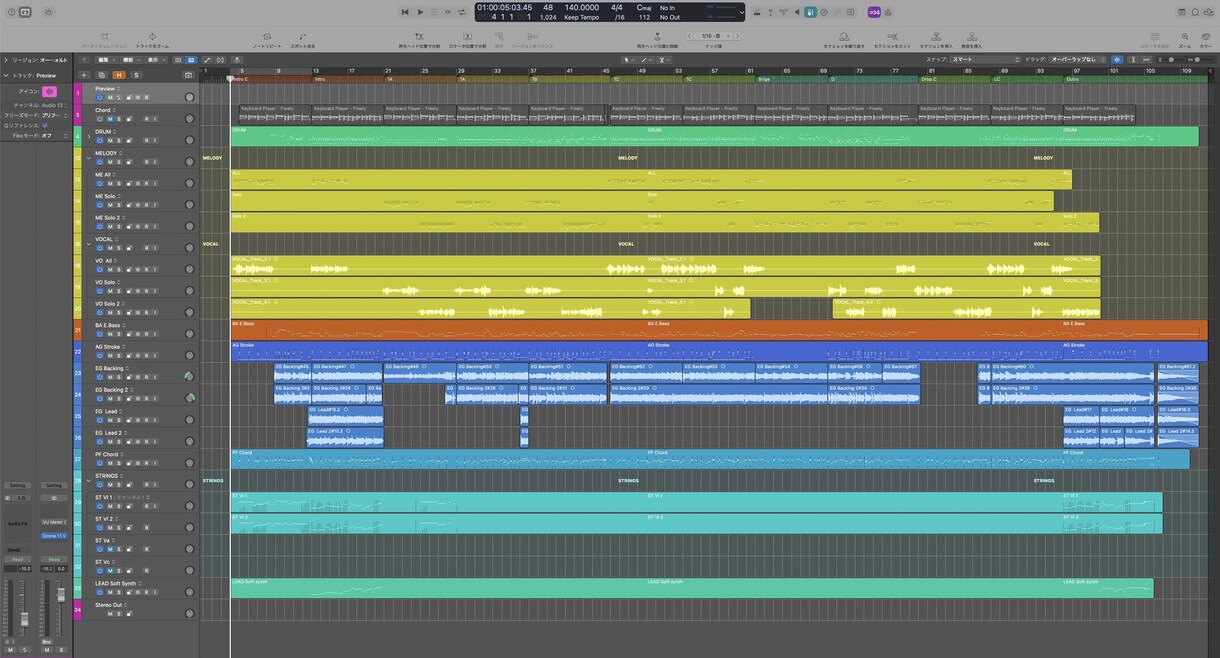
Task: Click the pink track icon in inspector
Action: 49,91
